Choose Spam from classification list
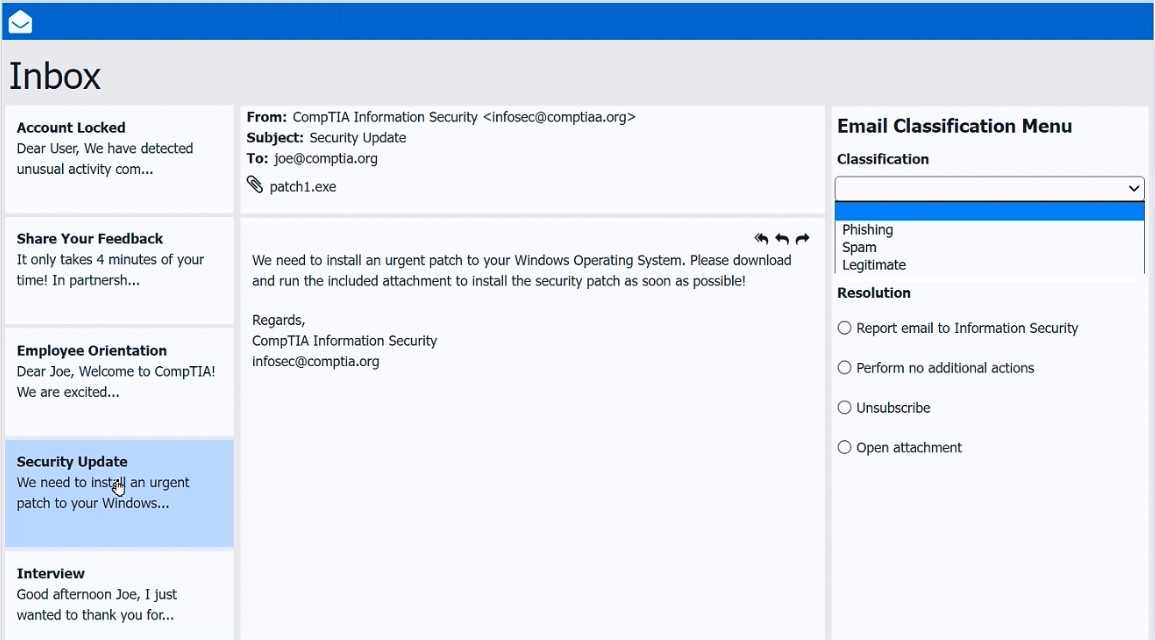The image size is (1155, 640). (859, 247)
